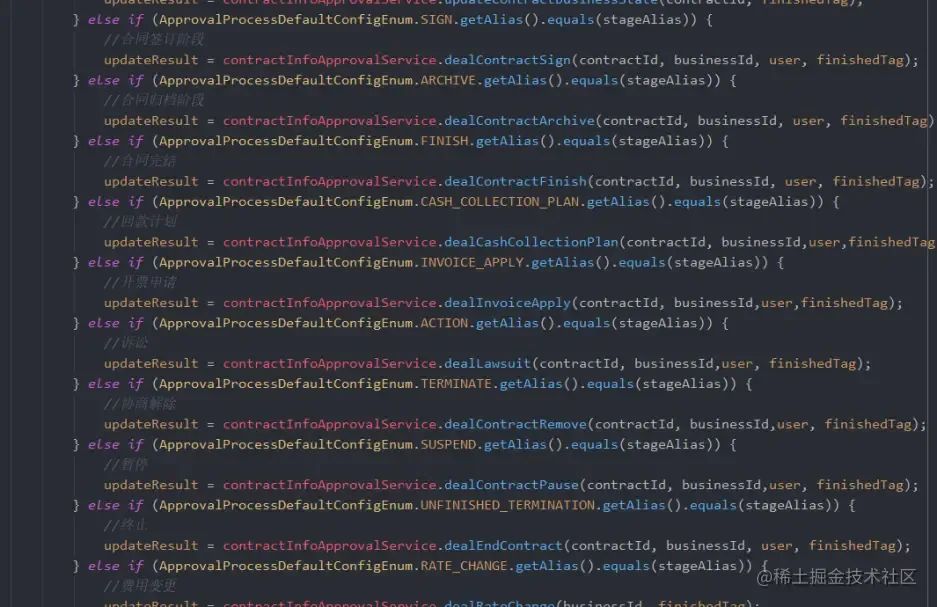The height and width of the screenshot is (607, 937).
Task: Place cursor on dealInvoiceApply method
Action: coord(507,304)
